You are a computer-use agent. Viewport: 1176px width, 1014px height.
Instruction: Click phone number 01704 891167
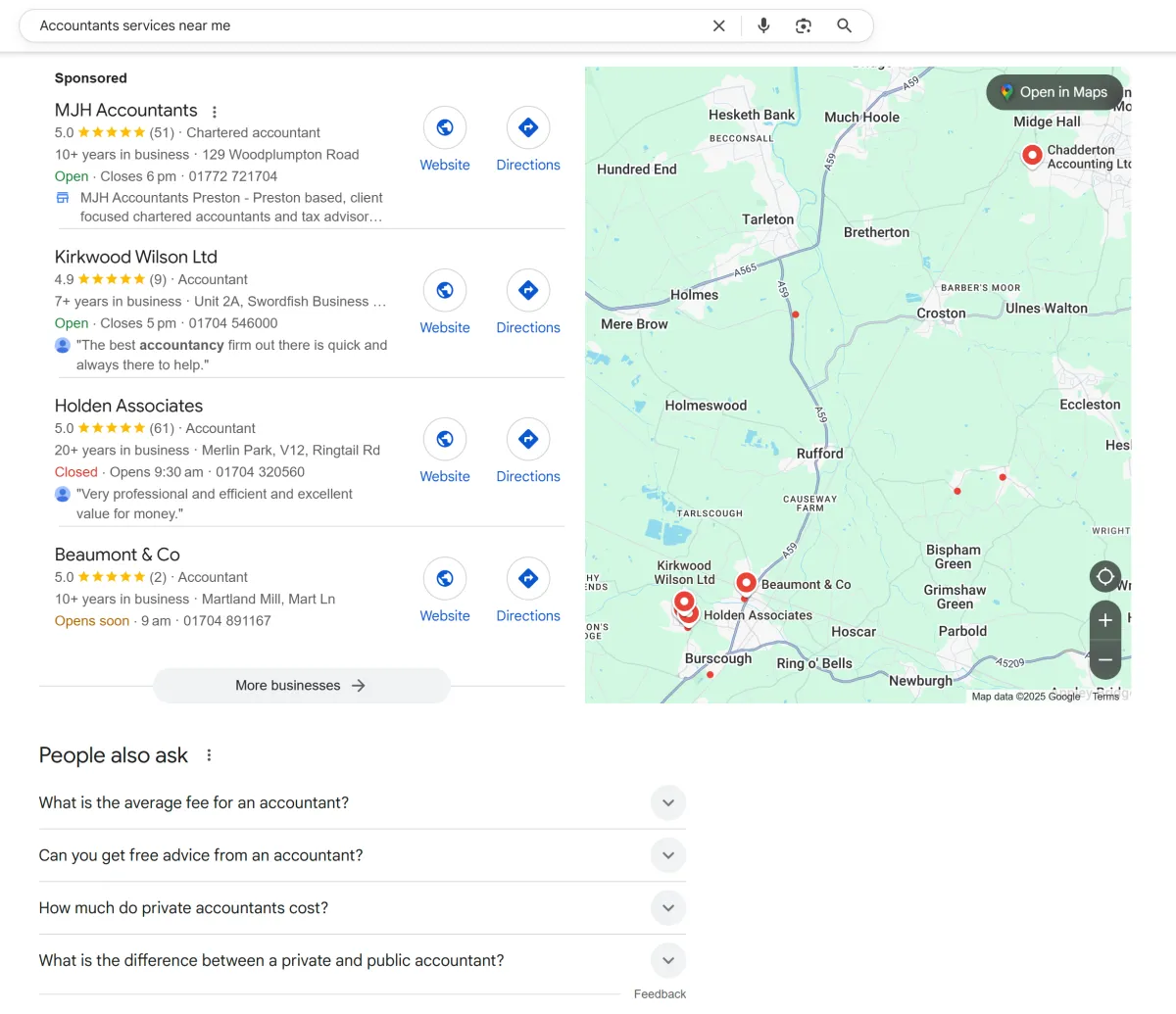[227, 621]
